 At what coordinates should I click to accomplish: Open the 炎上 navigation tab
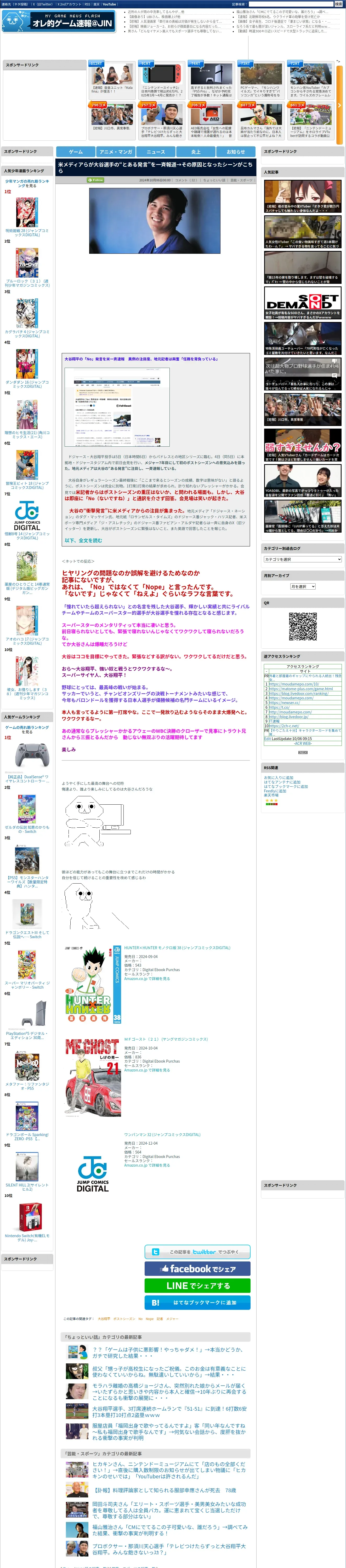(196, 152)
